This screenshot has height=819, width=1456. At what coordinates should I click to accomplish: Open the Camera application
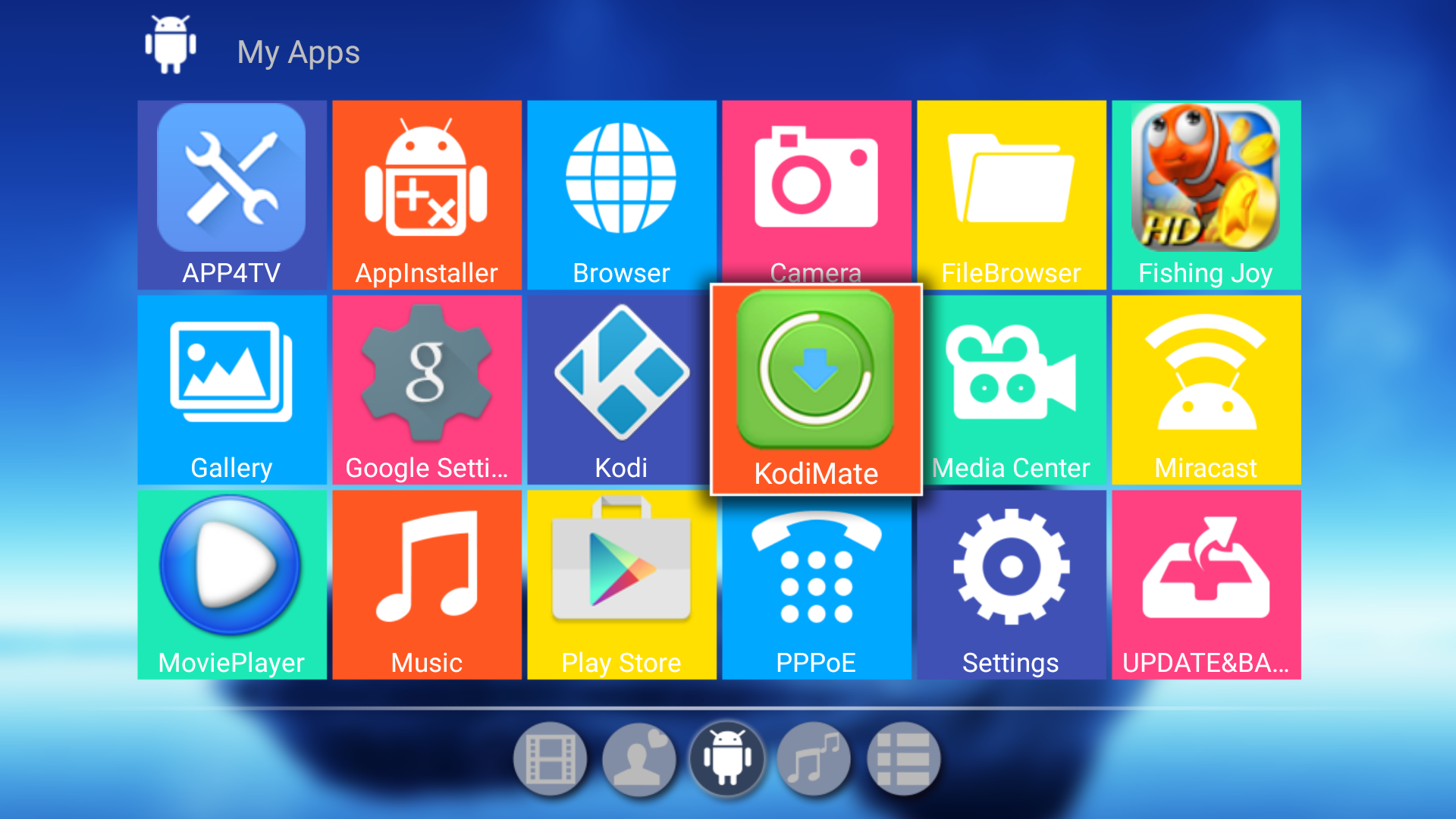(816, 192)
